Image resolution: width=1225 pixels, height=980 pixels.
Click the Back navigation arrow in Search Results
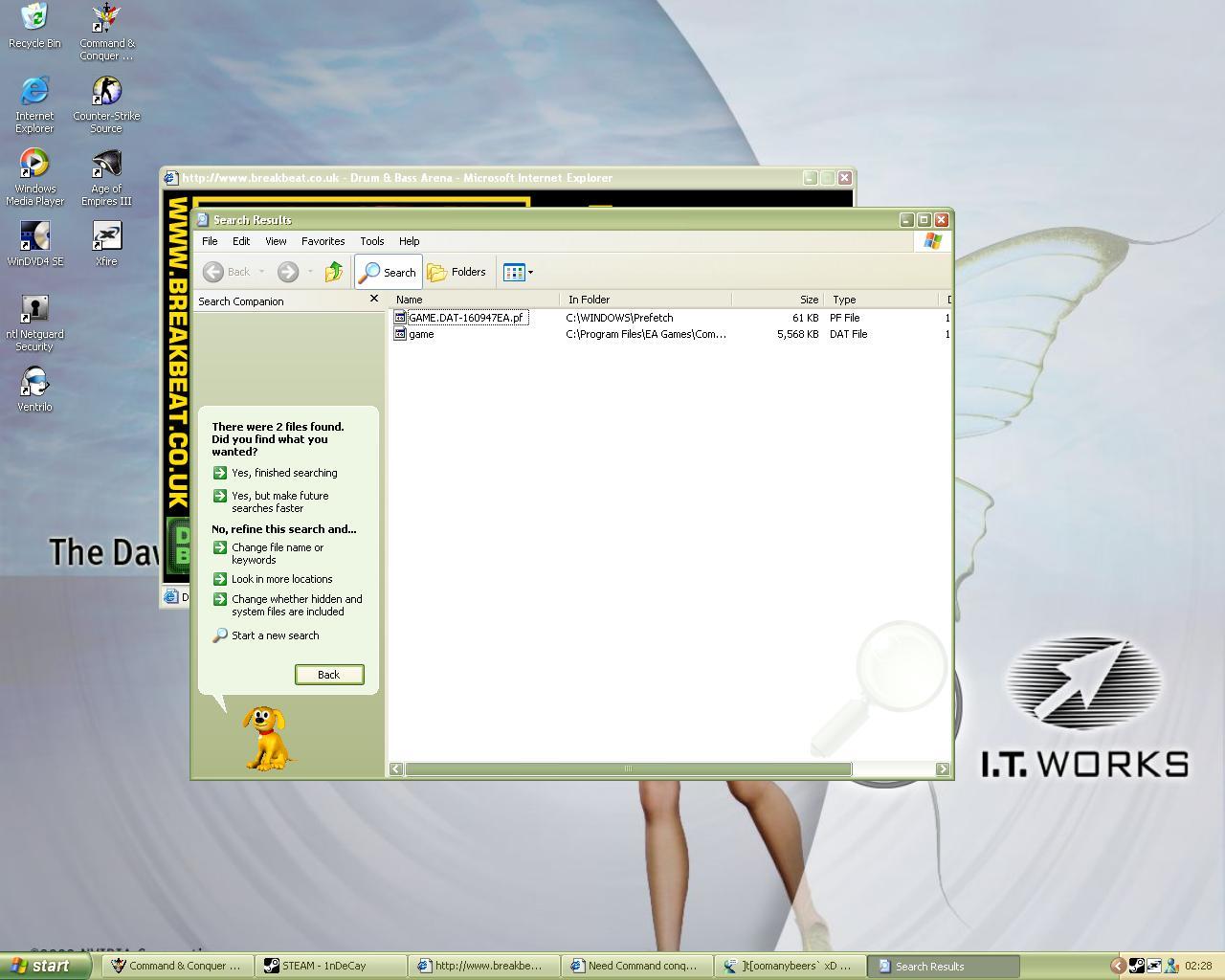pyautogui.click(x=227, y=272)
